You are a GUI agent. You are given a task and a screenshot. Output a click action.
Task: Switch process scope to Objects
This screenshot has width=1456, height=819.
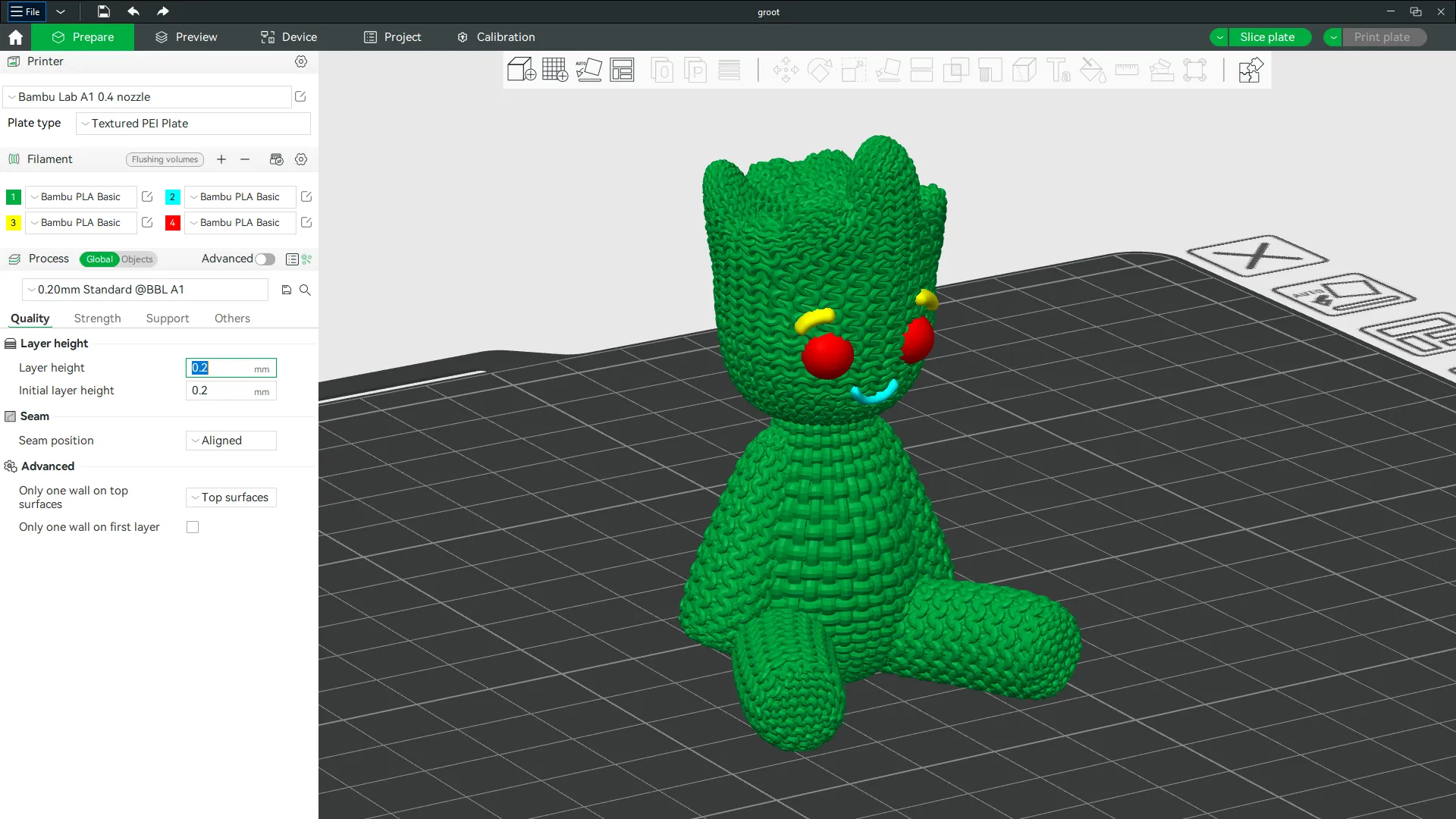click(137, 259)
